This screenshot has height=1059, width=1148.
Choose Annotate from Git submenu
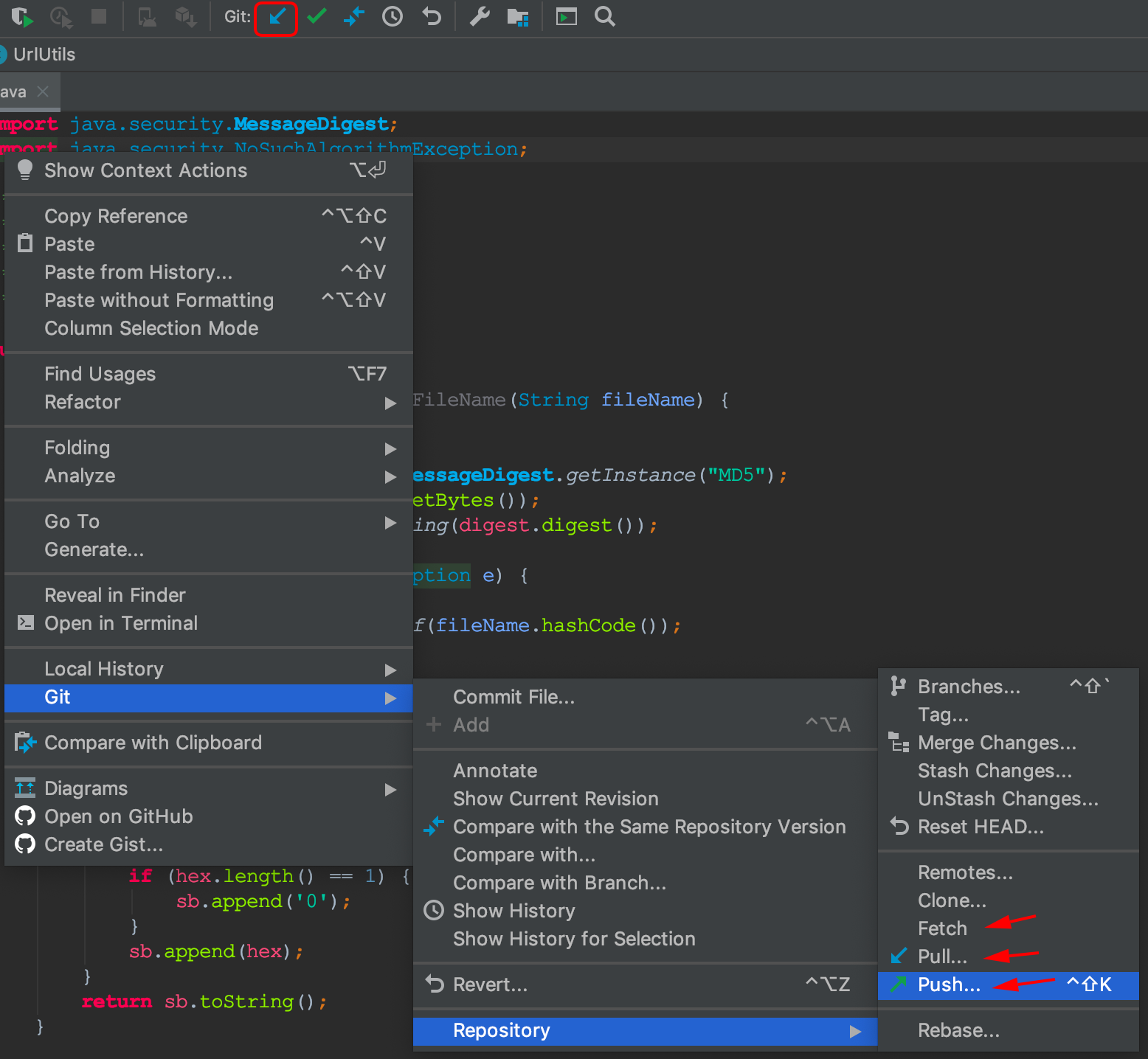pyautogui.click(x=645, y=771)
